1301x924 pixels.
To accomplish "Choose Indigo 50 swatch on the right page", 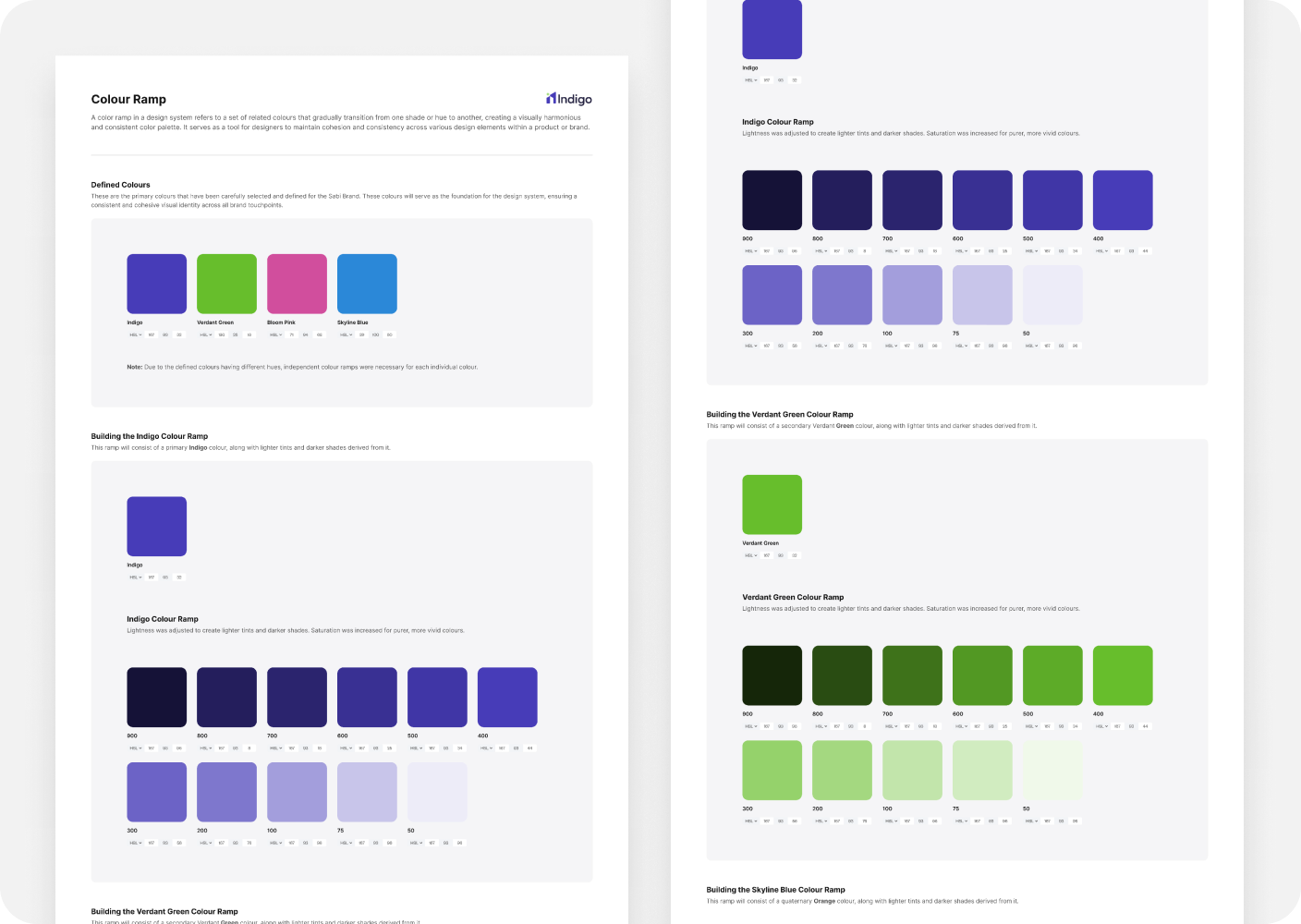I will click(1052, 295).
